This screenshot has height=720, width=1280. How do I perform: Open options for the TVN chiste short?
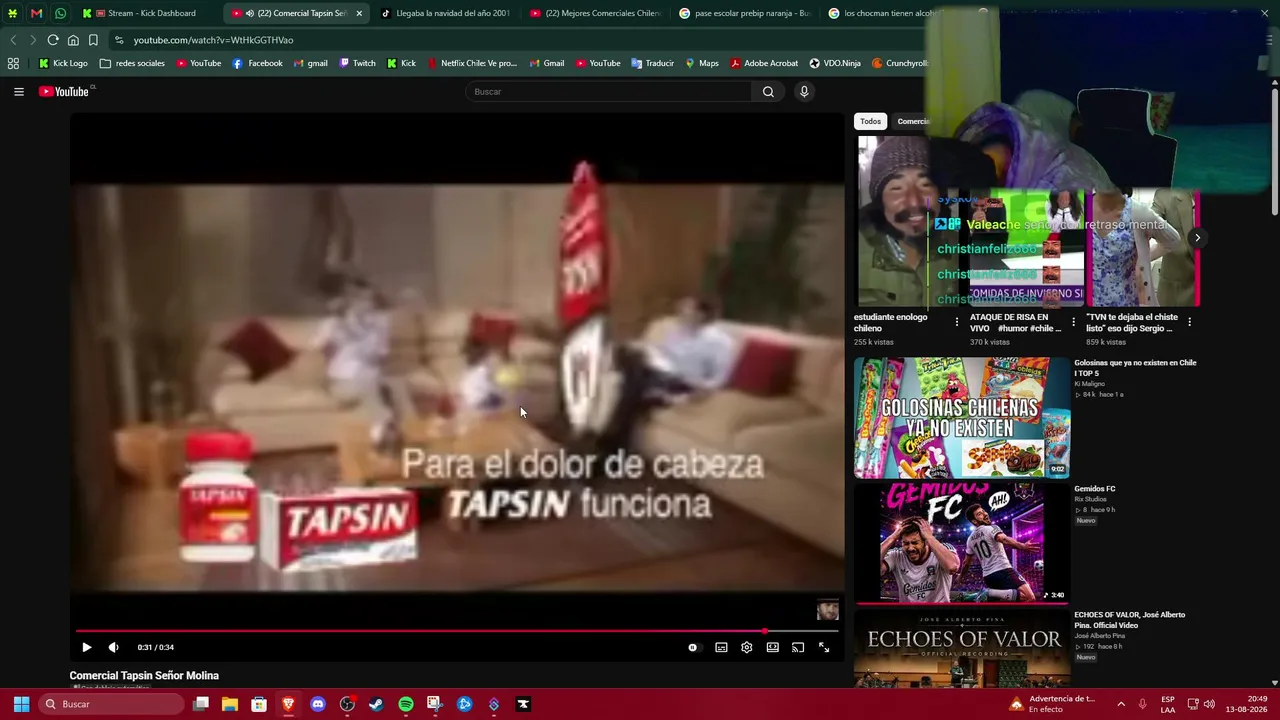[x=1190, y=322]
